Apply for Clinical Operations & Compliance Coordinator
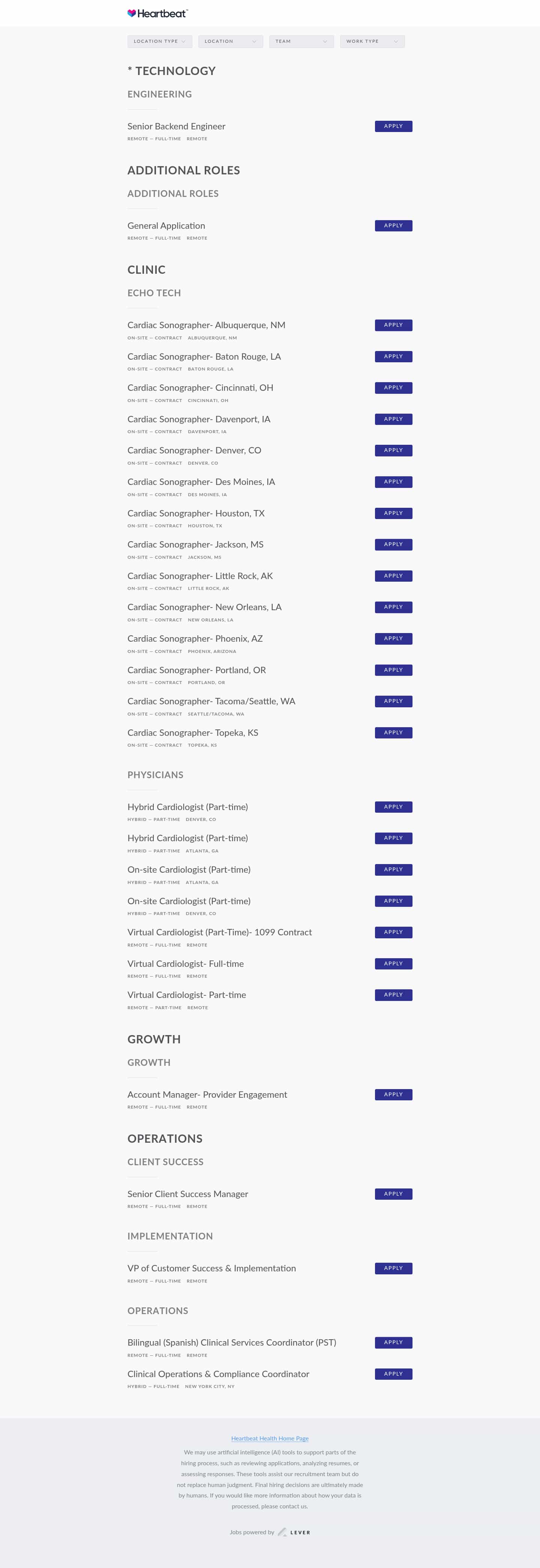This screenshot has width=540, height=1568. pyautogui.click(x=393, y=1374)
